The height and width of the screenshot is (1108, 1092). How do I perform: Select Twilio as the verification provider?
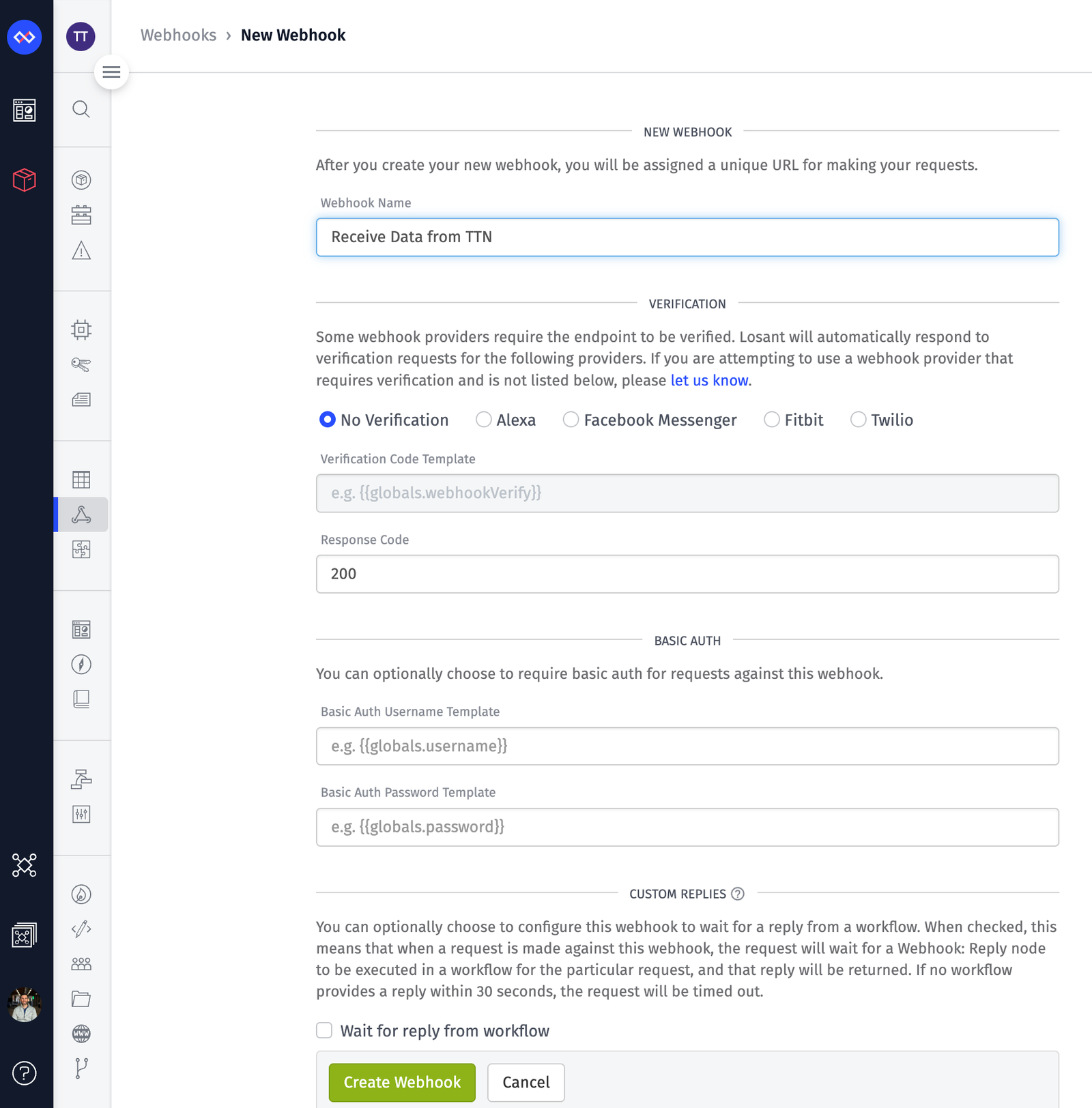859,420
